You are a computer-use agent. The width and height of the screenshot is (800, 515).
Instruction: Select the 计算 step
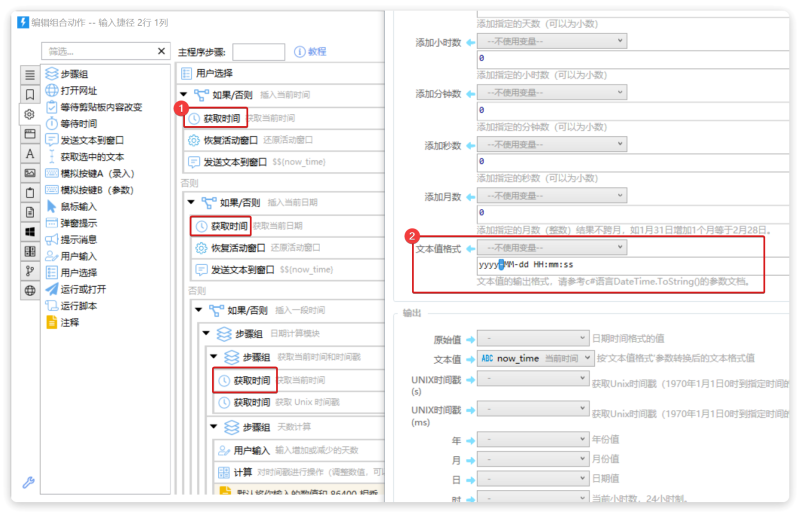pyautogui.click(x=299, y=472)
